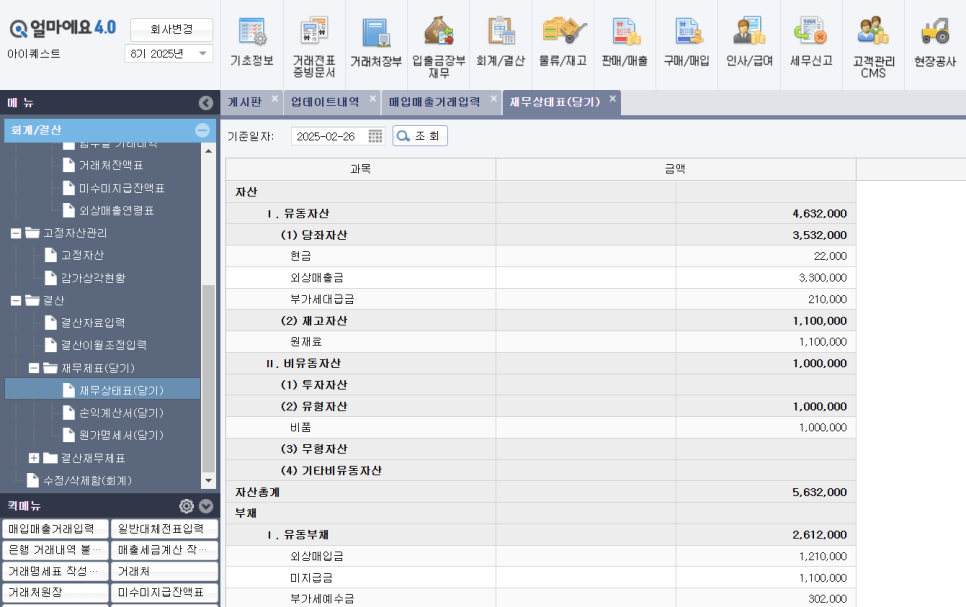This screenshot has height=607, width=966.
Task: Open 외상매출연령표 in menu tree
Action: click(116, 211)
